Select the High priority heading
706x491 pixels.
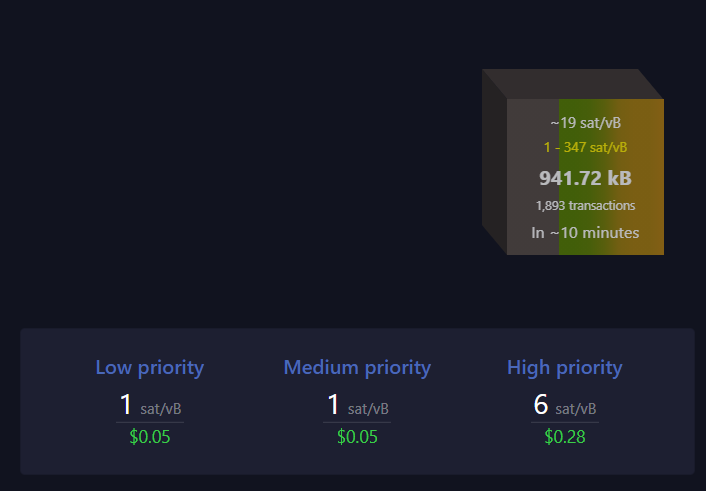[x=565, y=368]
